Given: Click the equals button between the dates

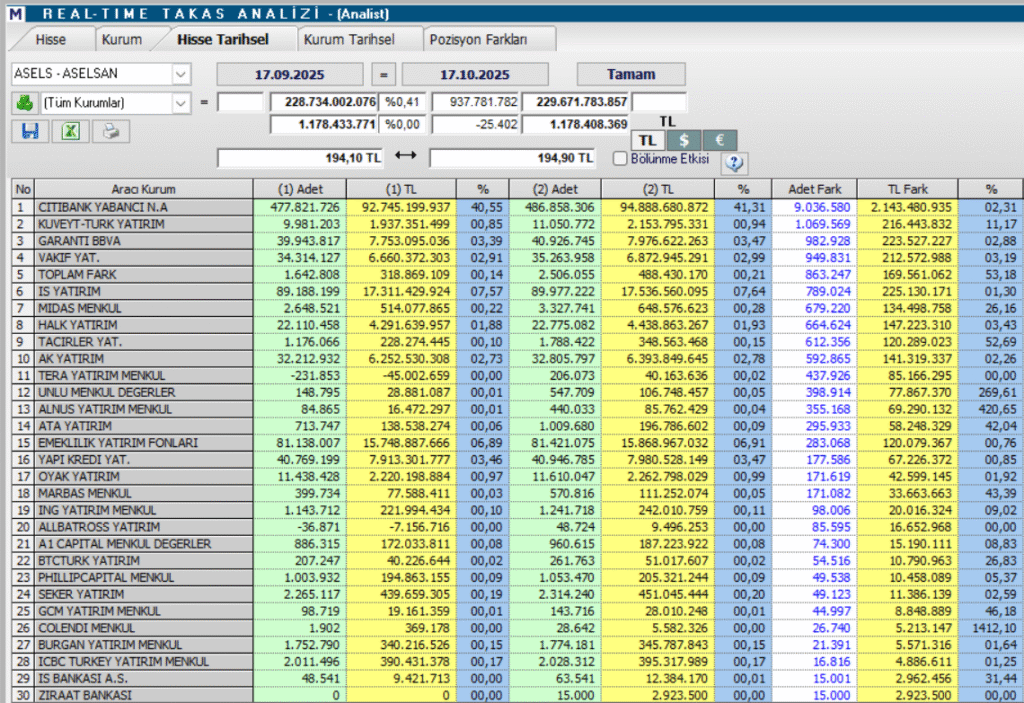Looking at the screenshot, I should pos(384,74).
